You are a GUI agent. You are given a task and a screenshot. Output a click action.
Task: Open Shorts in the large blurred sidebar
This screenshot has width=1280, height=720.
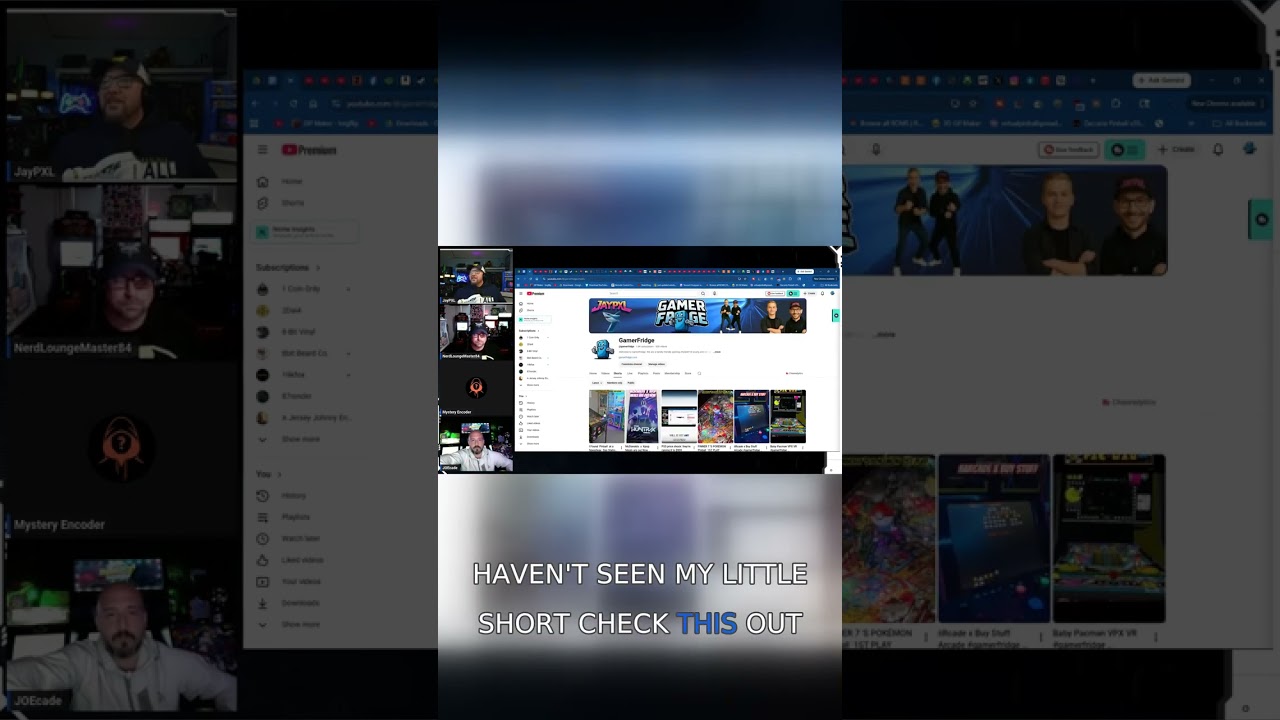(292, 203)
